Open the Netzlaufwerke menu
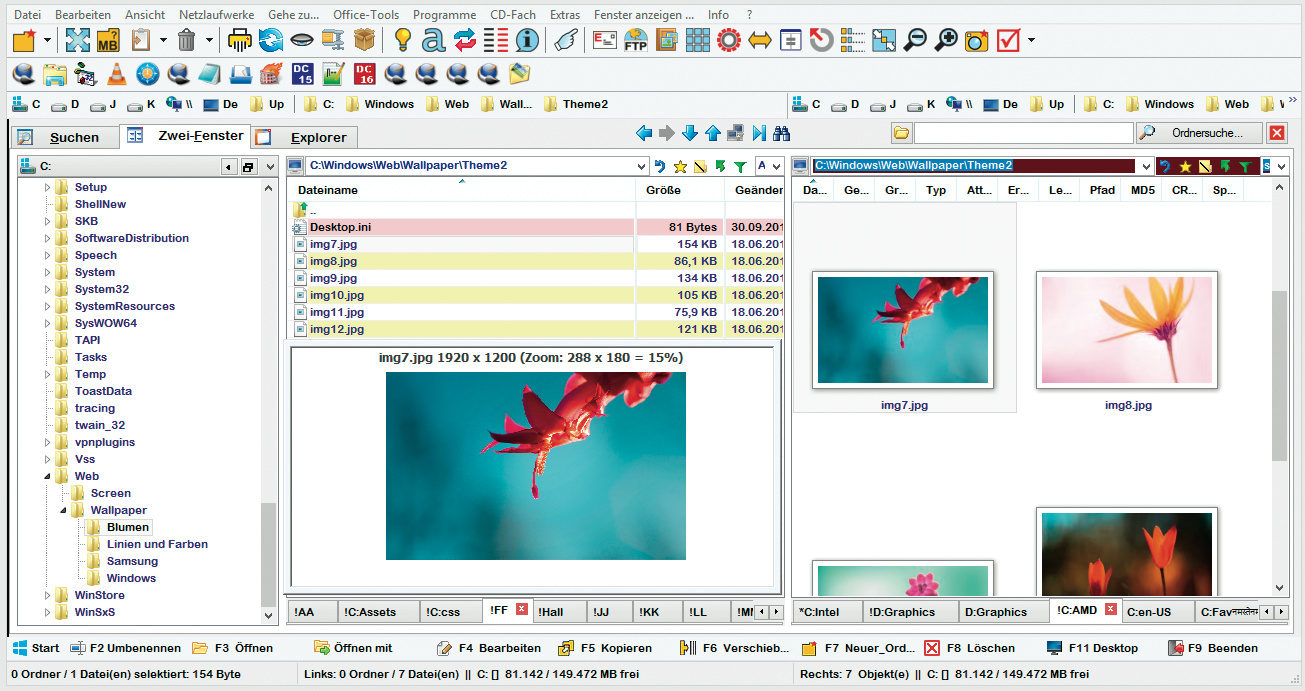This screenshot has width=1305, height=691. [216, 15]
